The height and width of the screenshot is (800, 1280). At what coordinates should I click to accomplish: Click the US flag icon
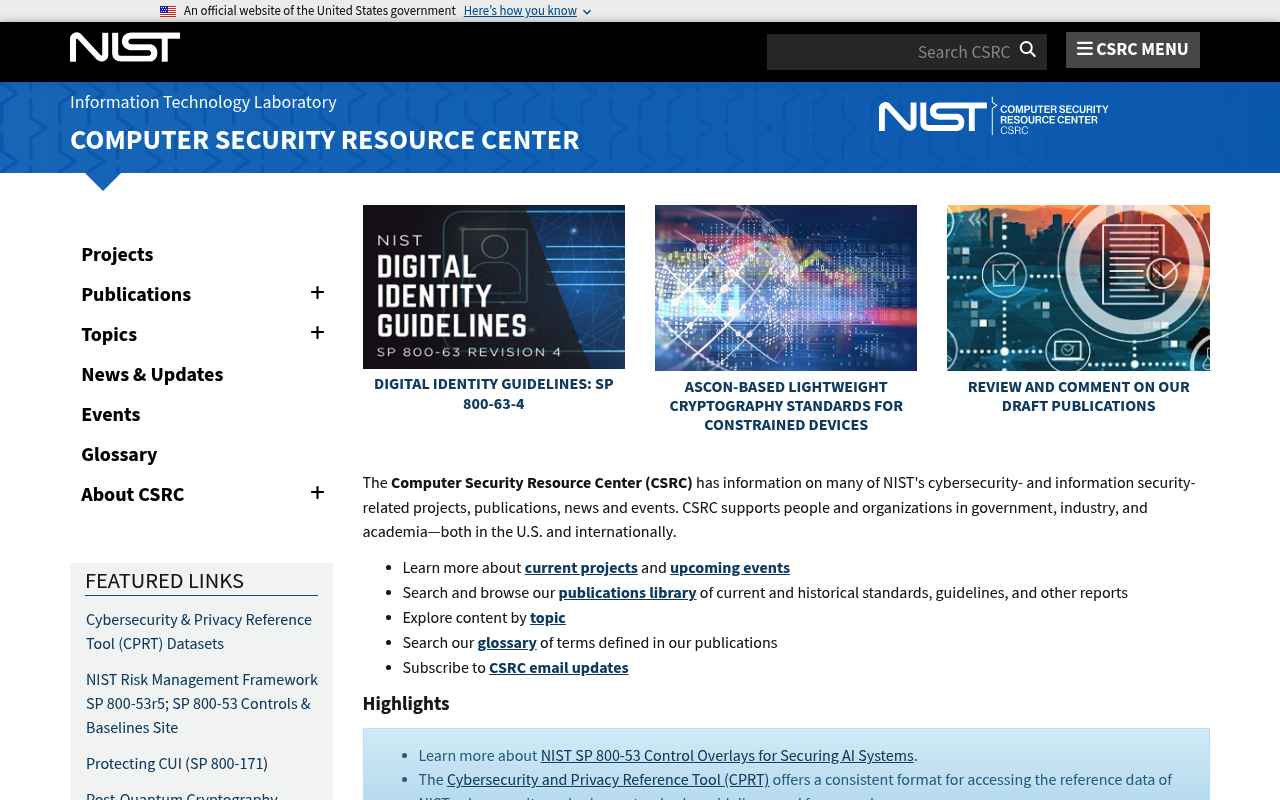pos(168,11)
